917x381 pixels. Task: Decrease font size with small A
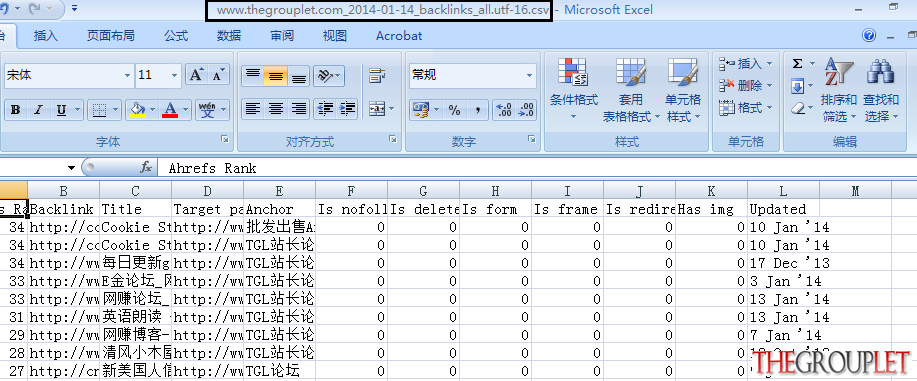[x=218, y=75]
